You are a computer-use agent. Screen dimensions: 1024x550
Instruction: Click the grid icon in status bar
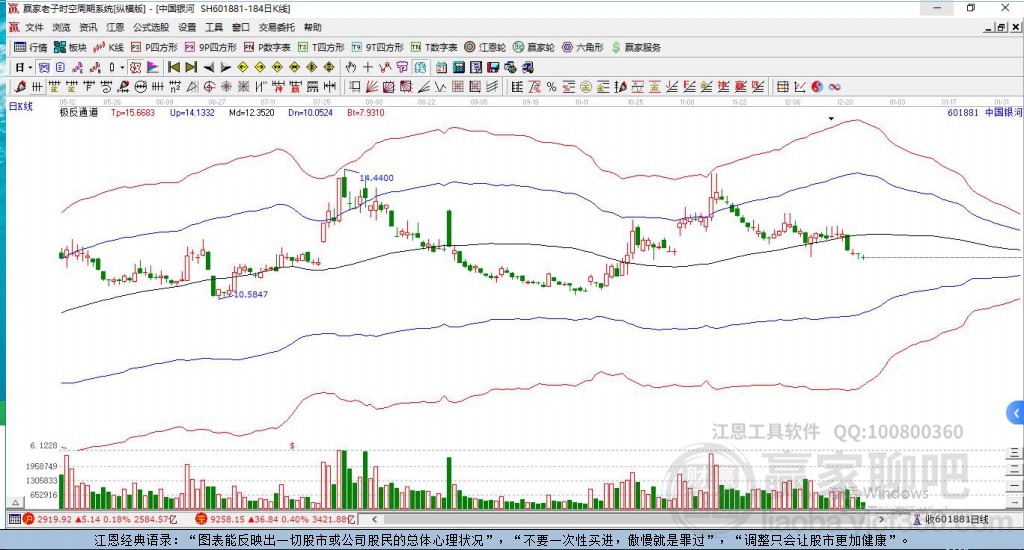[14, 519]
